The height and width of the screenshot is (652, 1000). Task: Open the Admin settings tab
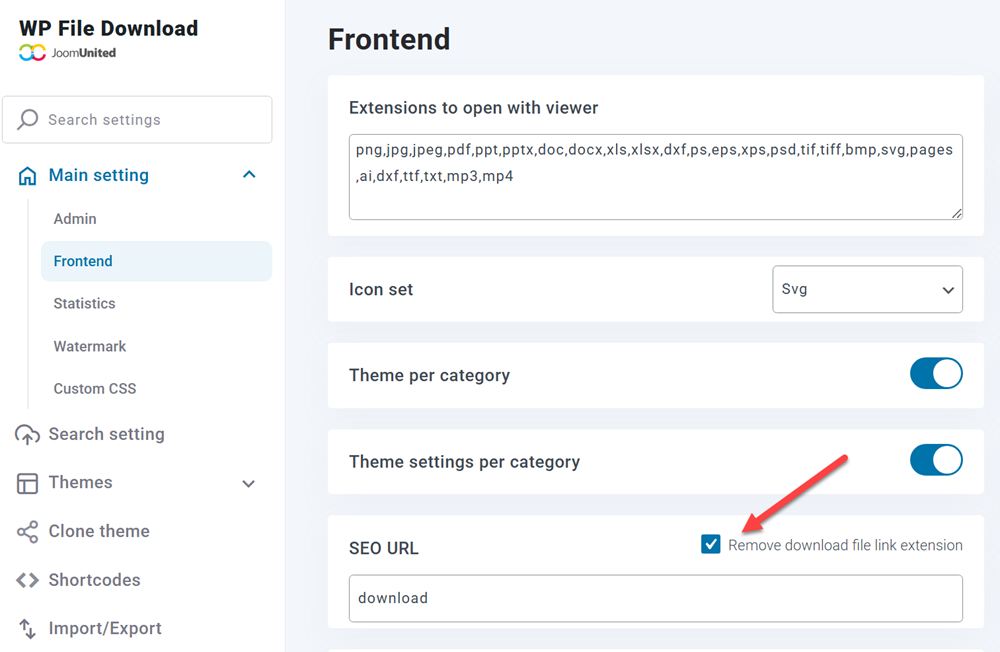coord(75,219)
